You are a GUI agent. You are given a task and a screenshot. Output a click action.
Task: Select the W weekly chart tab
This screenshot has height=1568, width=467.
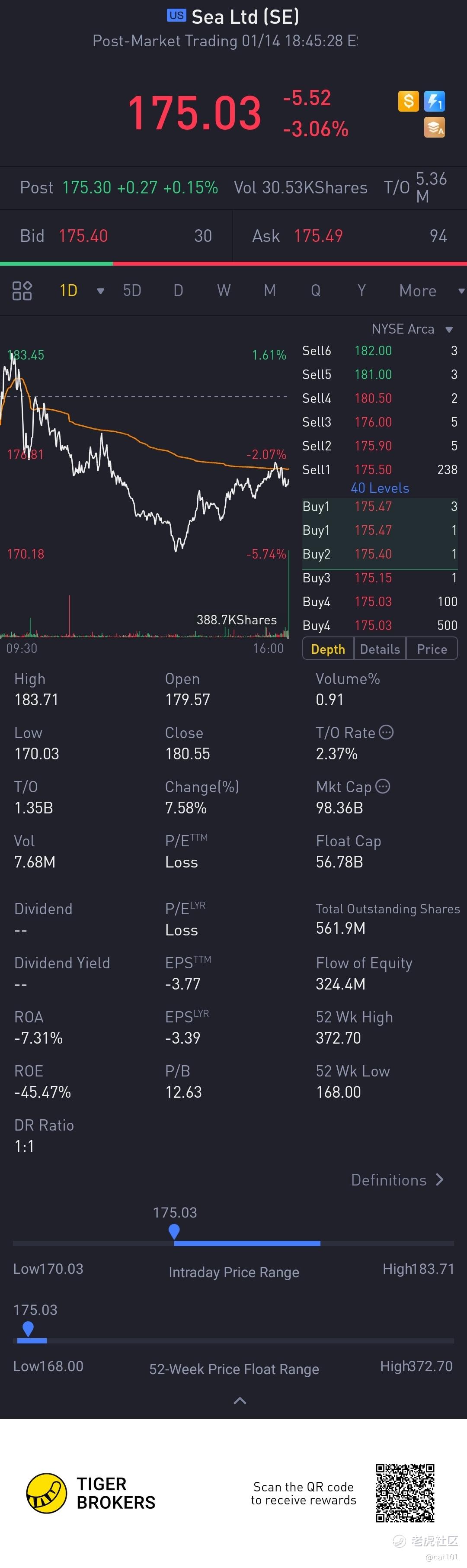pos(224,290)
